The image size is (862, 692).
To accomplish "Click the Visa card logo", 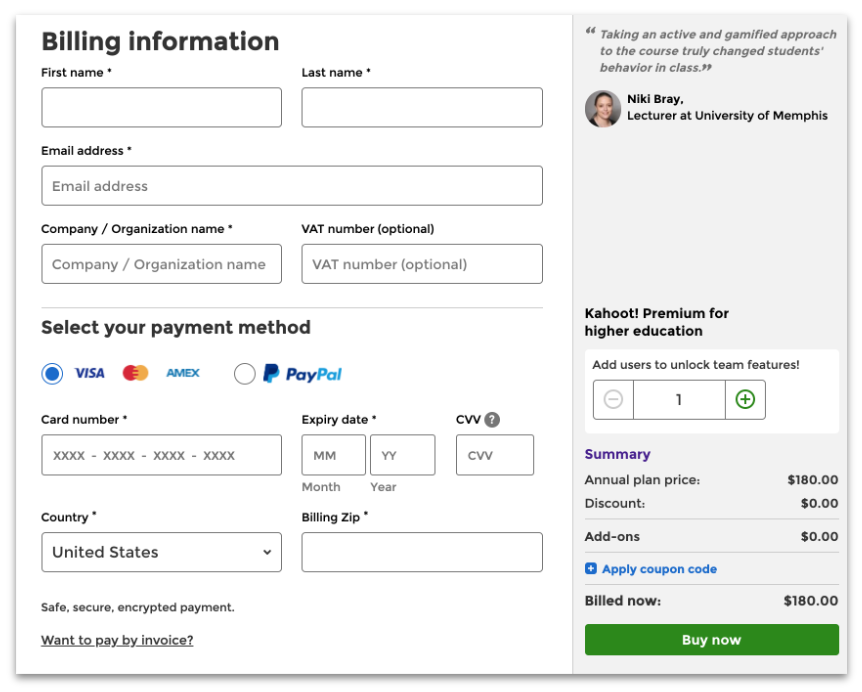I will pos(90,373).
